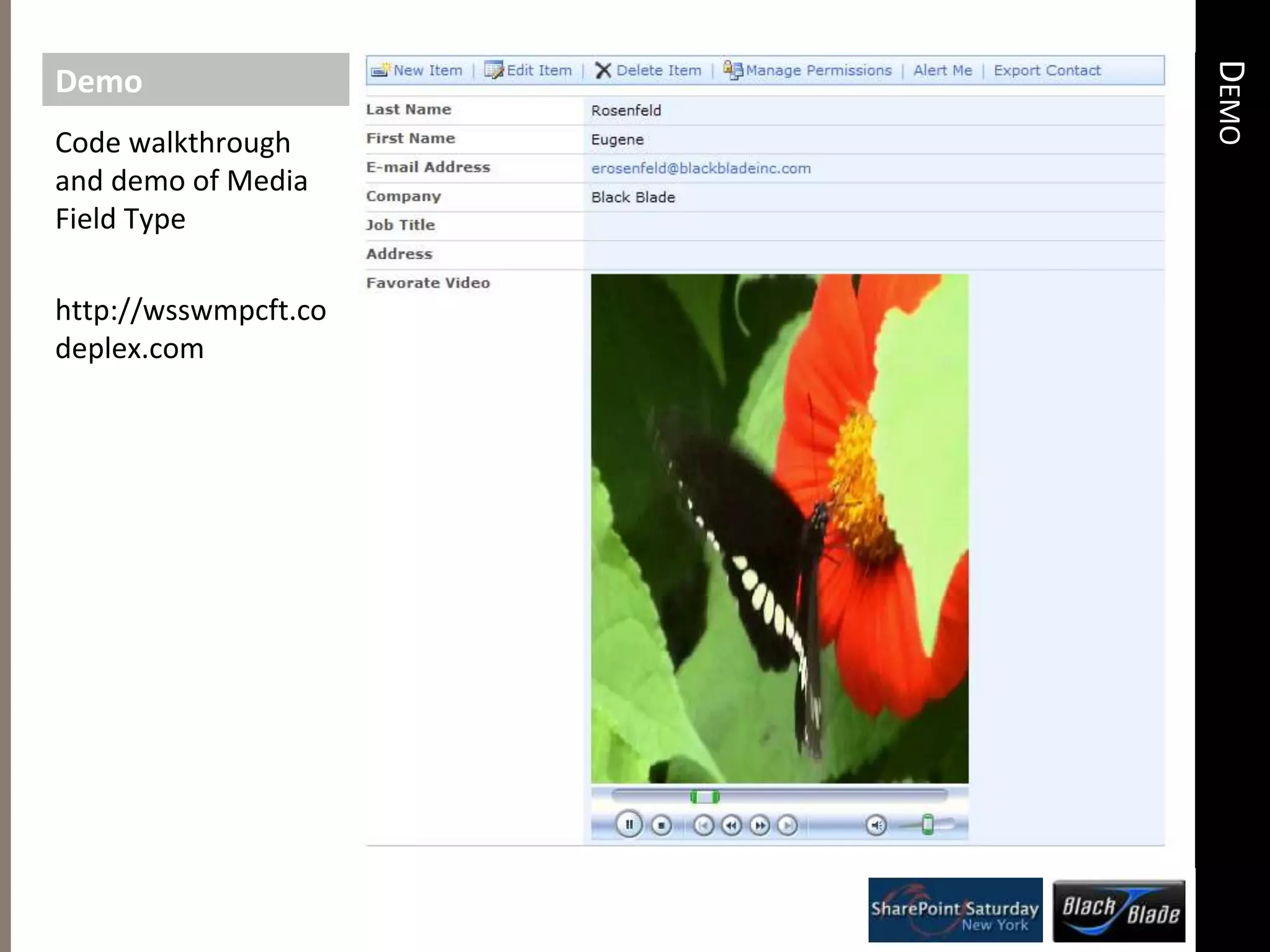Mute the video player sound

click(876, 826)
